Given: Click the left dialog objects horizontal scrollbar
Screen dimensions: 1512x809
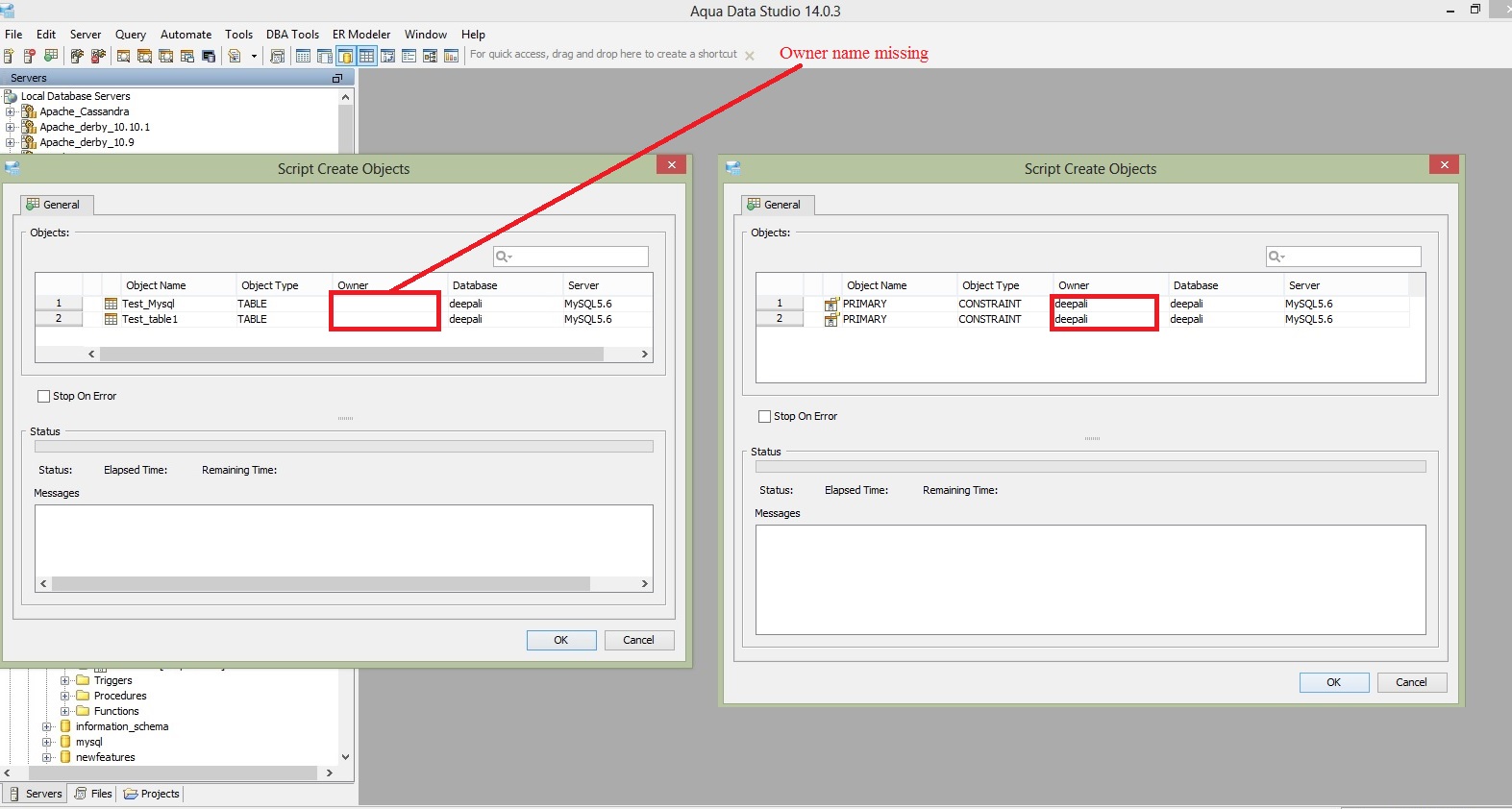Looking at the screenshot, I should [x=351, y=355].
